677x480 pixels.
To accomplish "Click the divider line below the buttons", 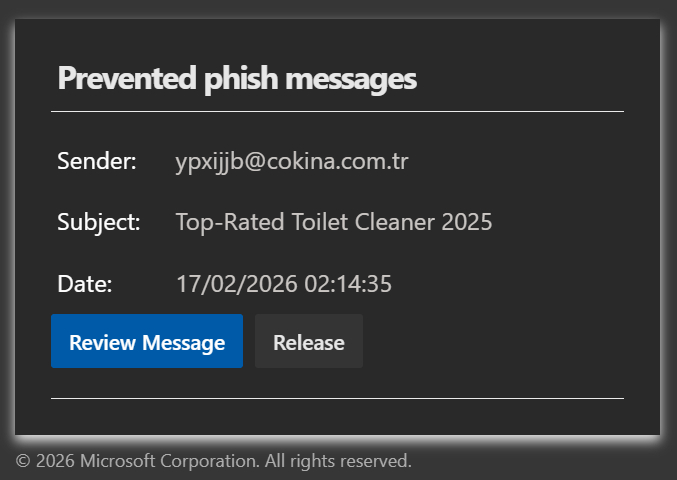I will tap(337, 398).
